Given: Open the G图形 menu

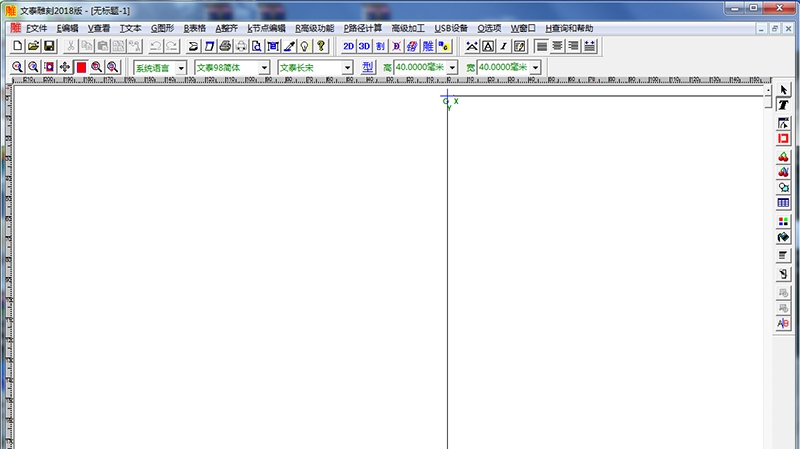Looking at the screenshot, I should click(162, 28).
